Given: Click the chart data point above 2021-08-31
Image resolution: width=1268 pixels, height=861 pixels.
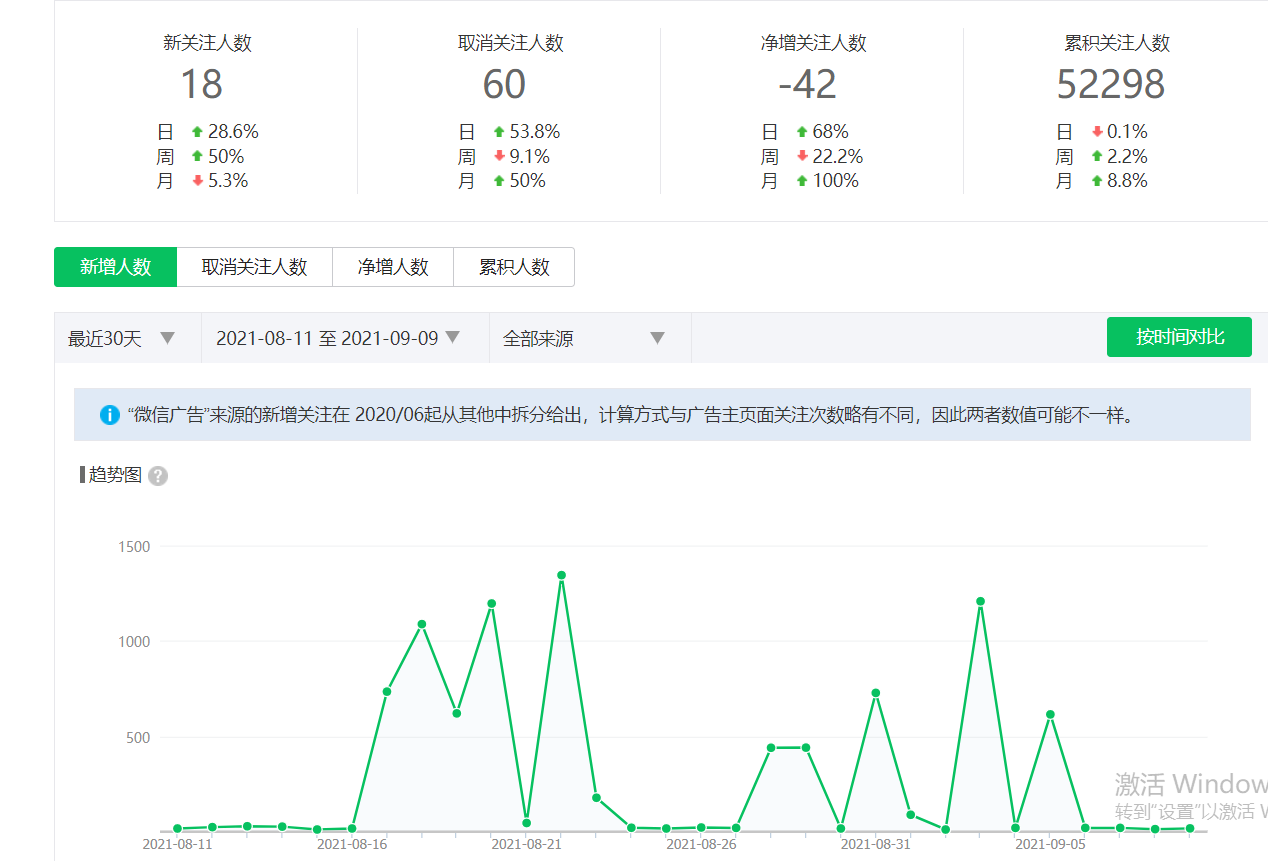Looking at the screenshot, I should click(x=876, y=693).
